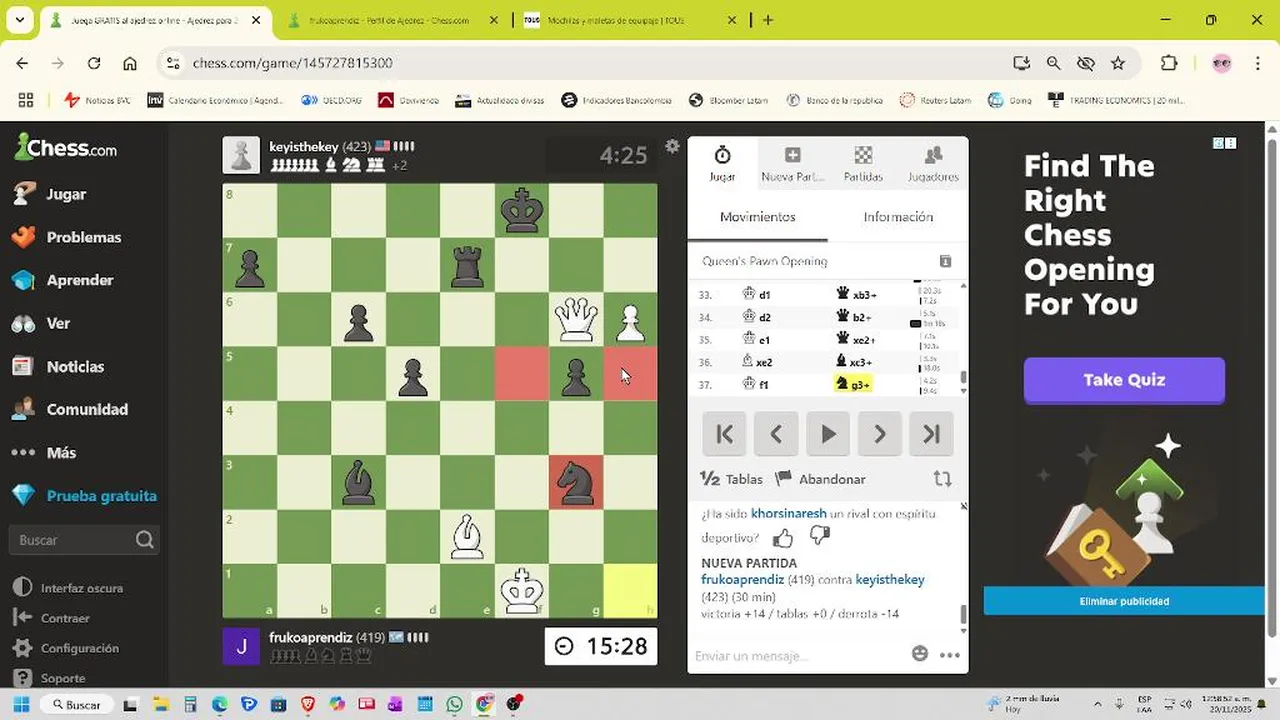Click the Take Quiz ad button
The width and height of the screenshot is (1280, 720).
tap(1124, 380)
